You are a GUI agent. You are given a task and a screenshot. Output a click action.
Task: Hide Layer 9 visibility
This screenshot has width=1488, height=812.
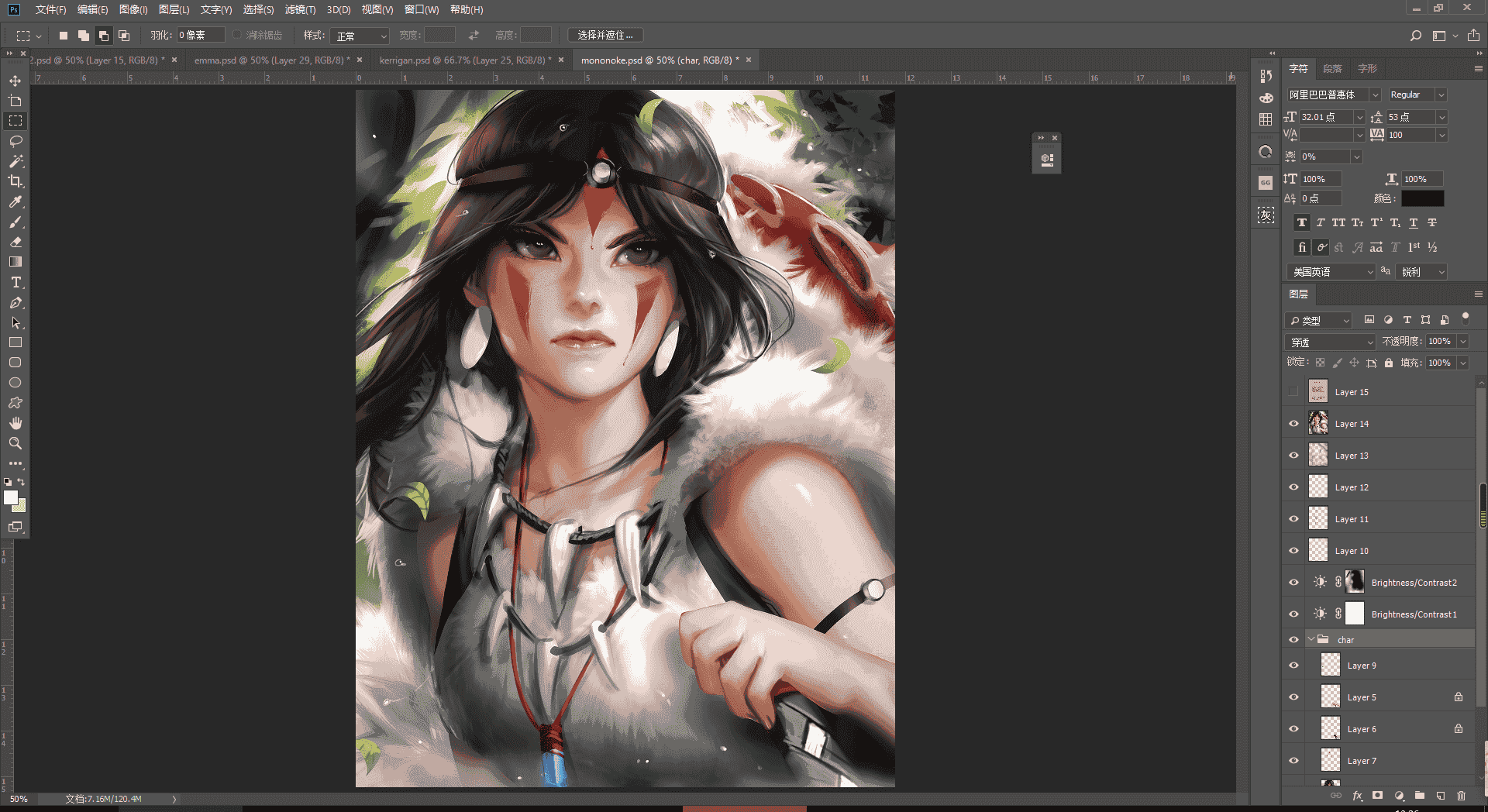[1293, 665]
